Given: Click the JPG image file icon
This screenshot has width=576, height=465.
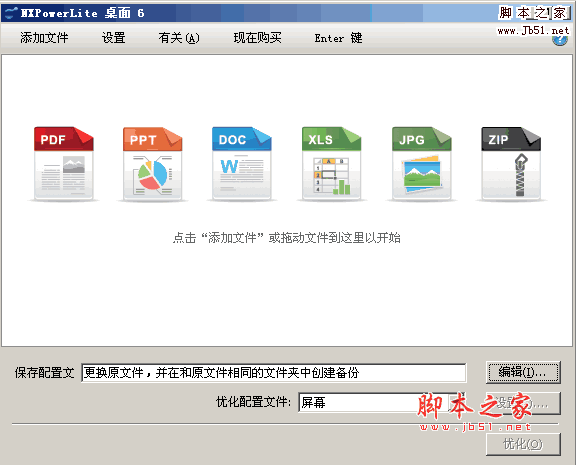Looking at the screenshot, I should 421,163.
